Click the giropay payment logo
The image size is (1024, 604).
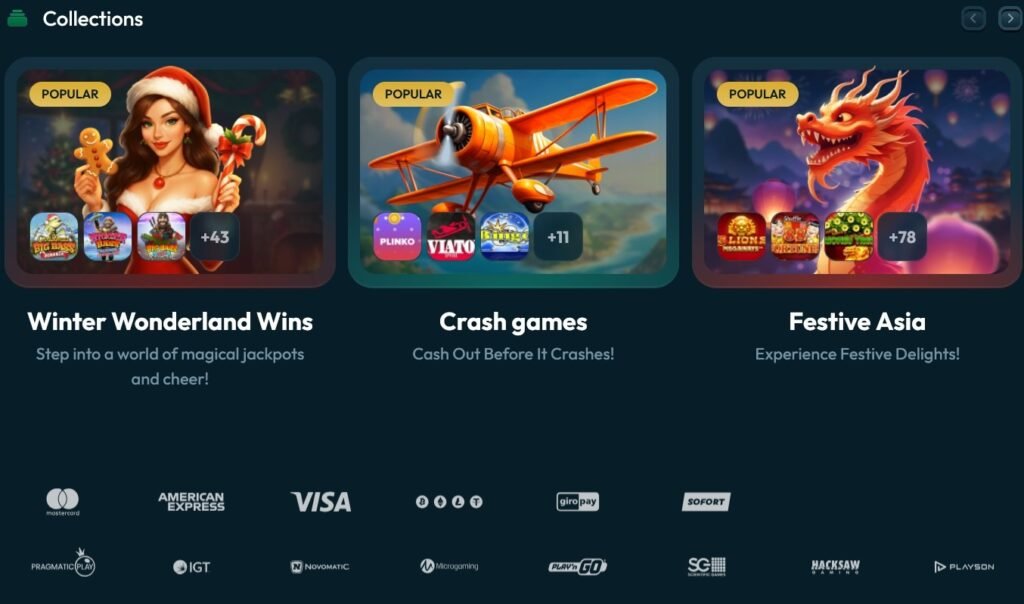[577, 501]
